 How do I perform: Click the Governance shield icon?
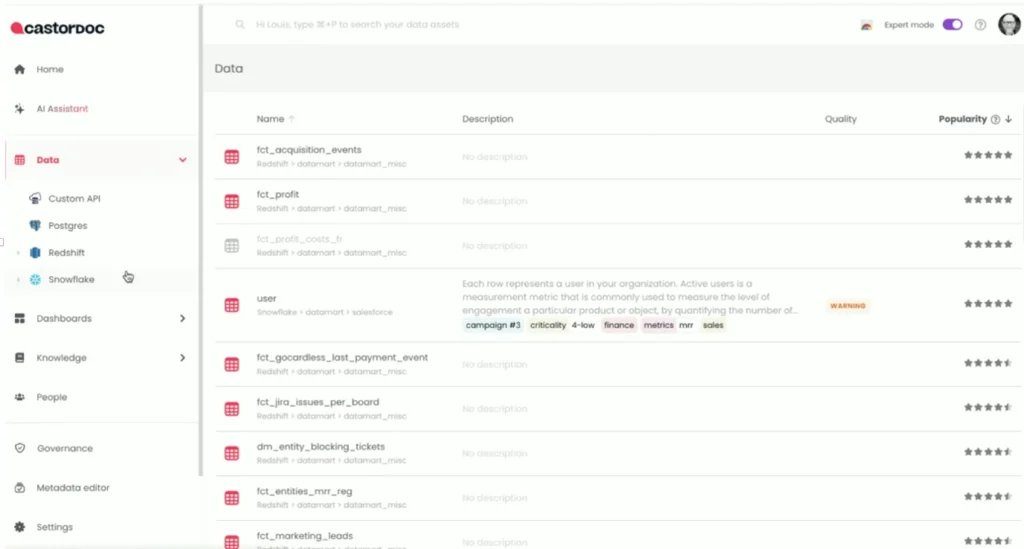[20, 448]
